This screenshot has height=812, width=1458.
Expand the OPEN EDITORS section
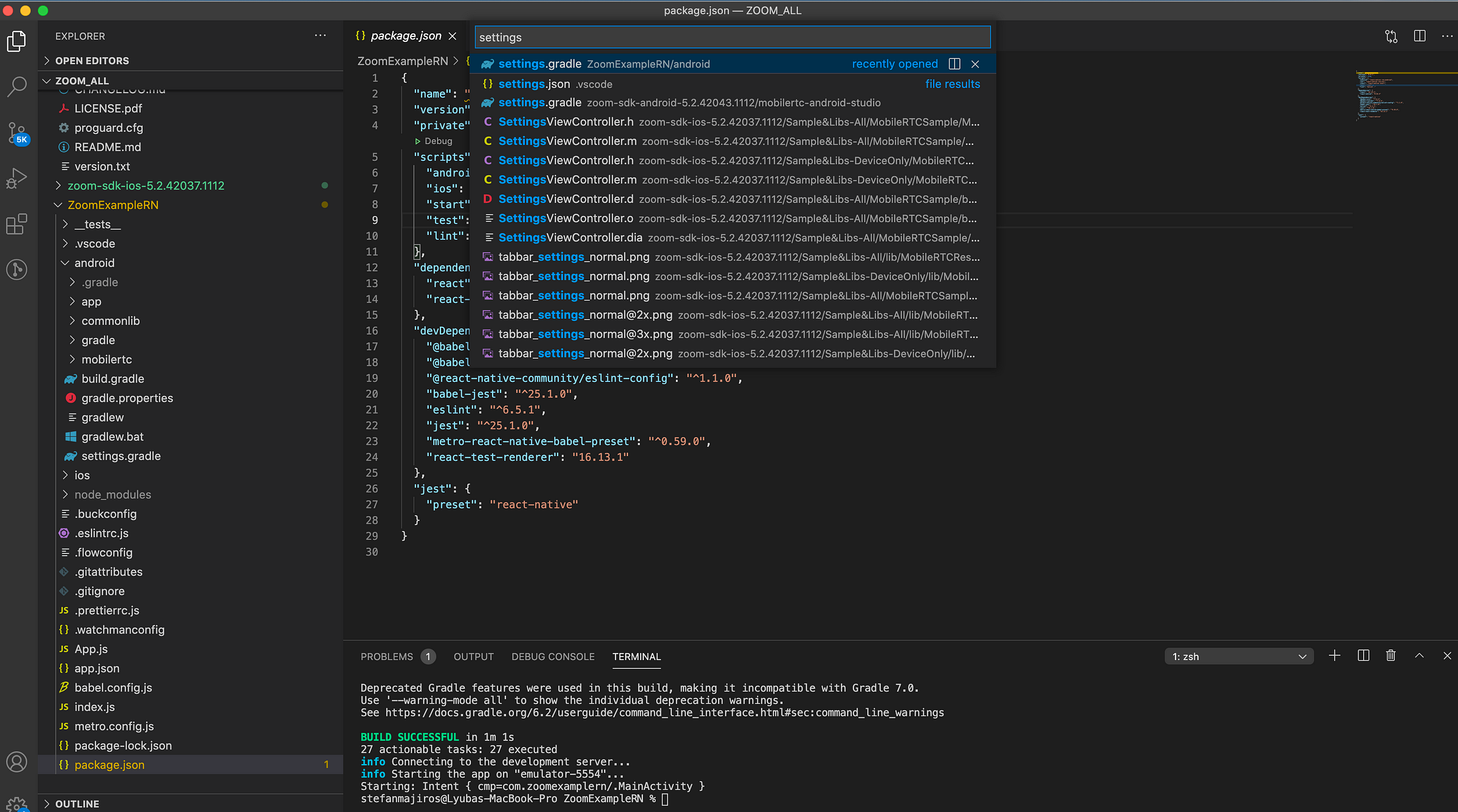pos(91,61)
